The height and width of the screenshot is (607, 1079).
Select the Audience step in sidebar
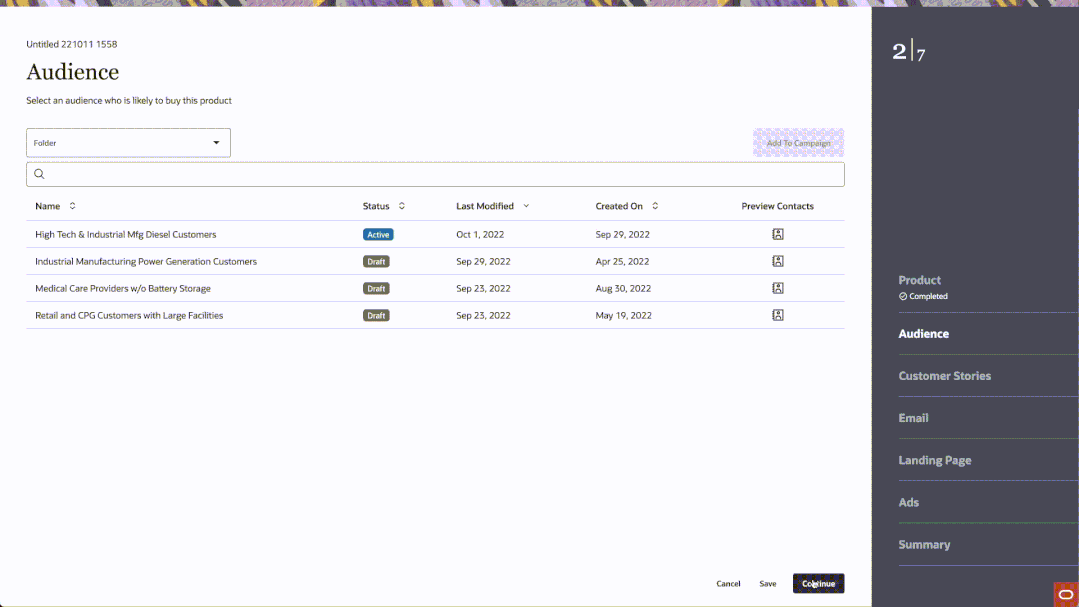coord(923,334)
